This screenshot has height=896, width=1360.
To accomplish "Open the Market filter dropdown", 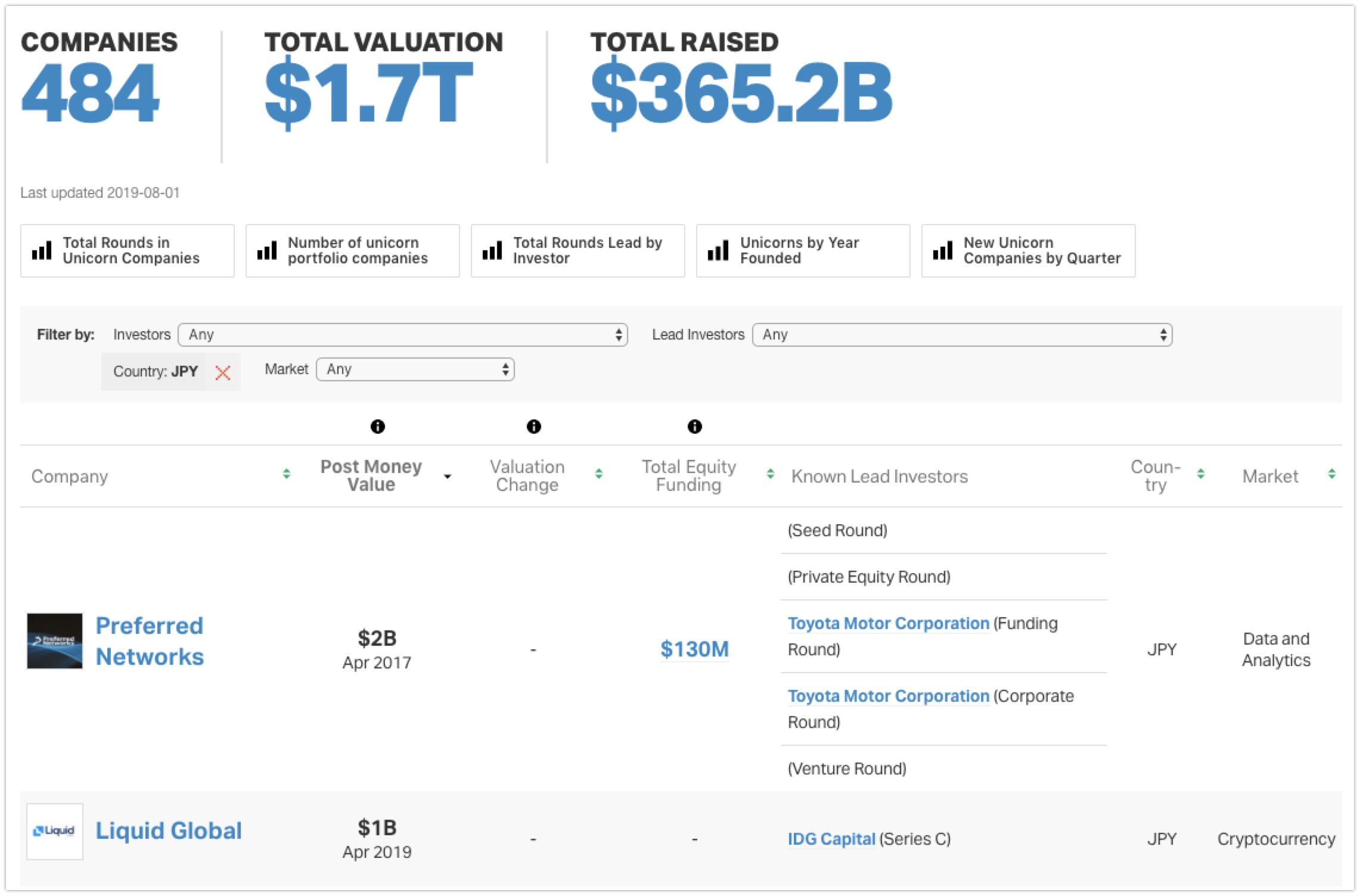I will 415,369.
